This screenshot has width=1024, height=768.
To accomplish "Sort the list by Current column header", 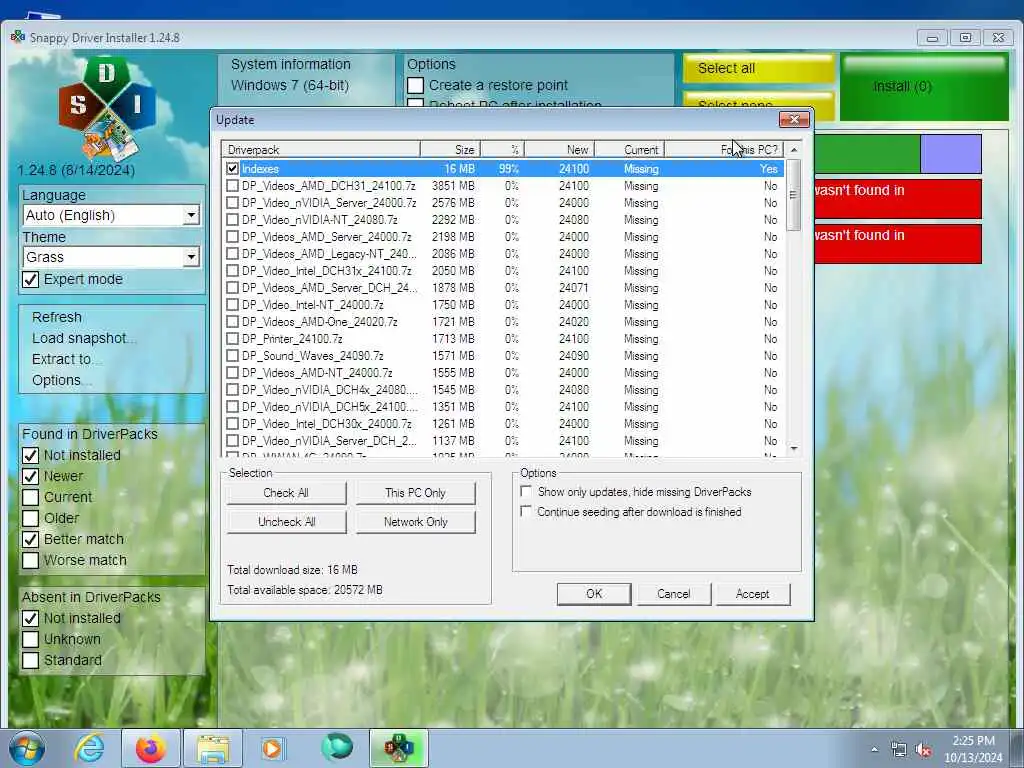I will tap(630, 150).
